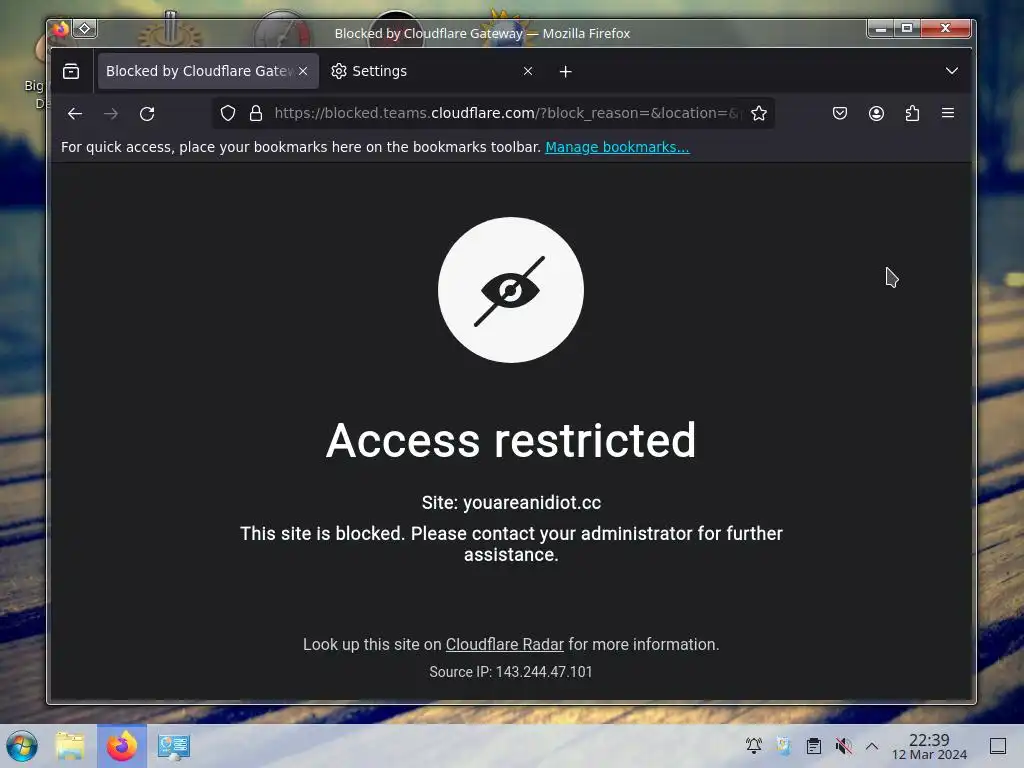Open the tray icon next to the bell
1024x768 pixels.
784,746
